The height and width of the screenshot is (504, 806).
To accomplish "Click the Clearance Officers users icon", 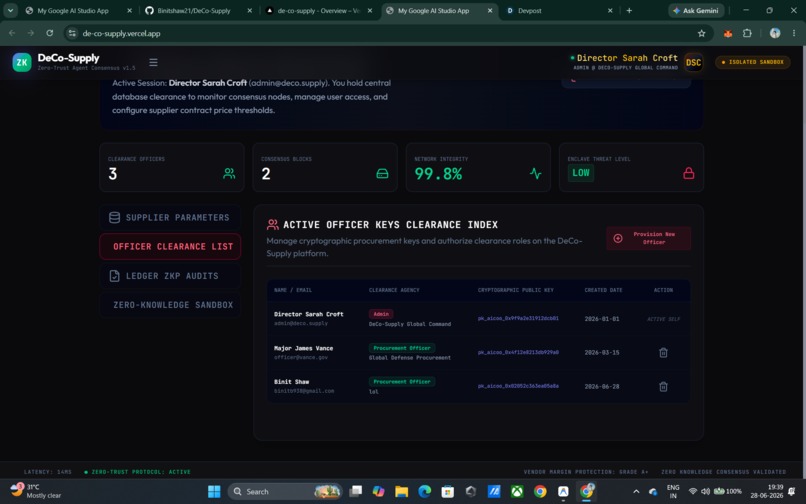I will click(229, 174).
